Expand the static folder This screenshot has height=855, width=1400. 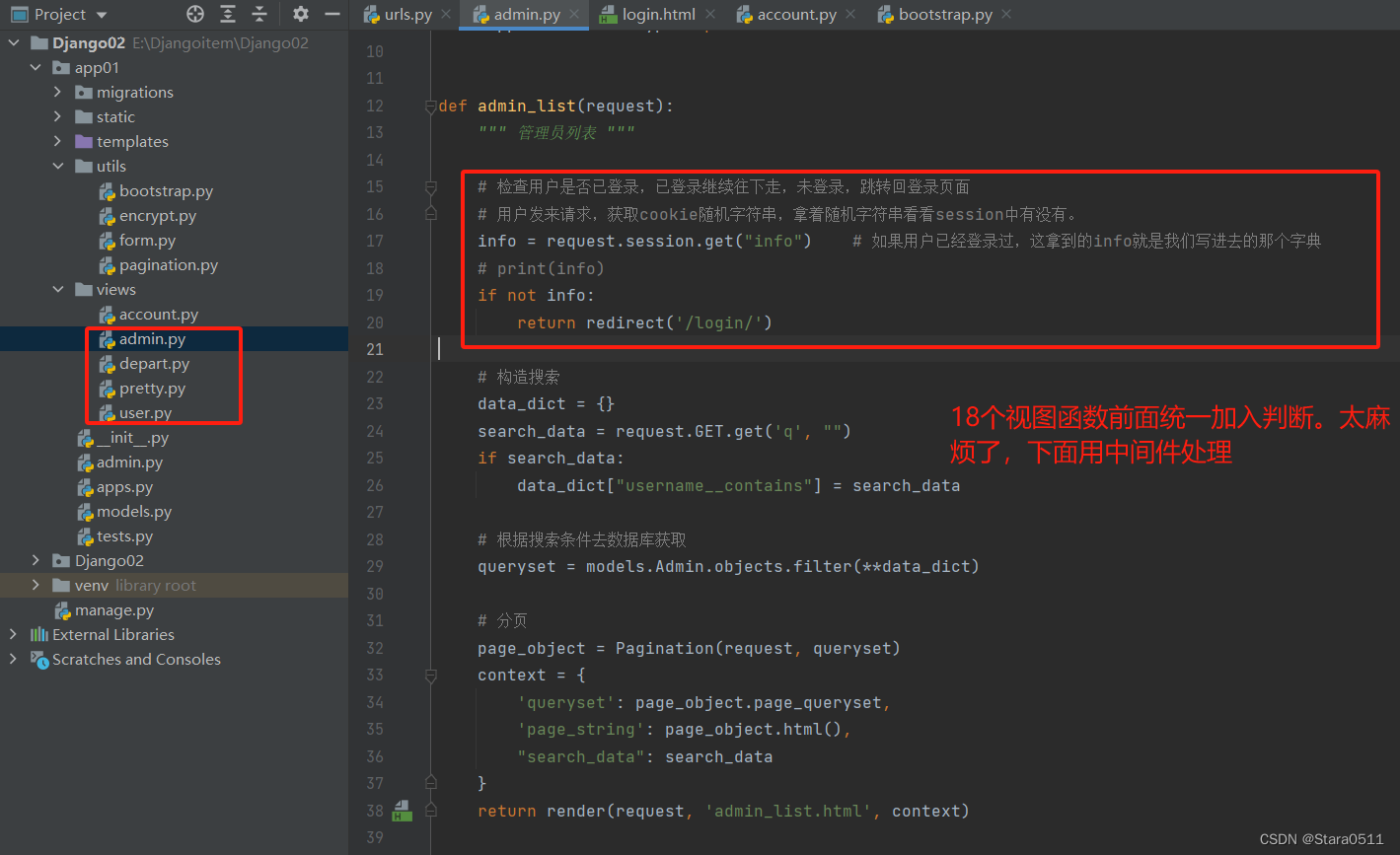coord(57,117)
